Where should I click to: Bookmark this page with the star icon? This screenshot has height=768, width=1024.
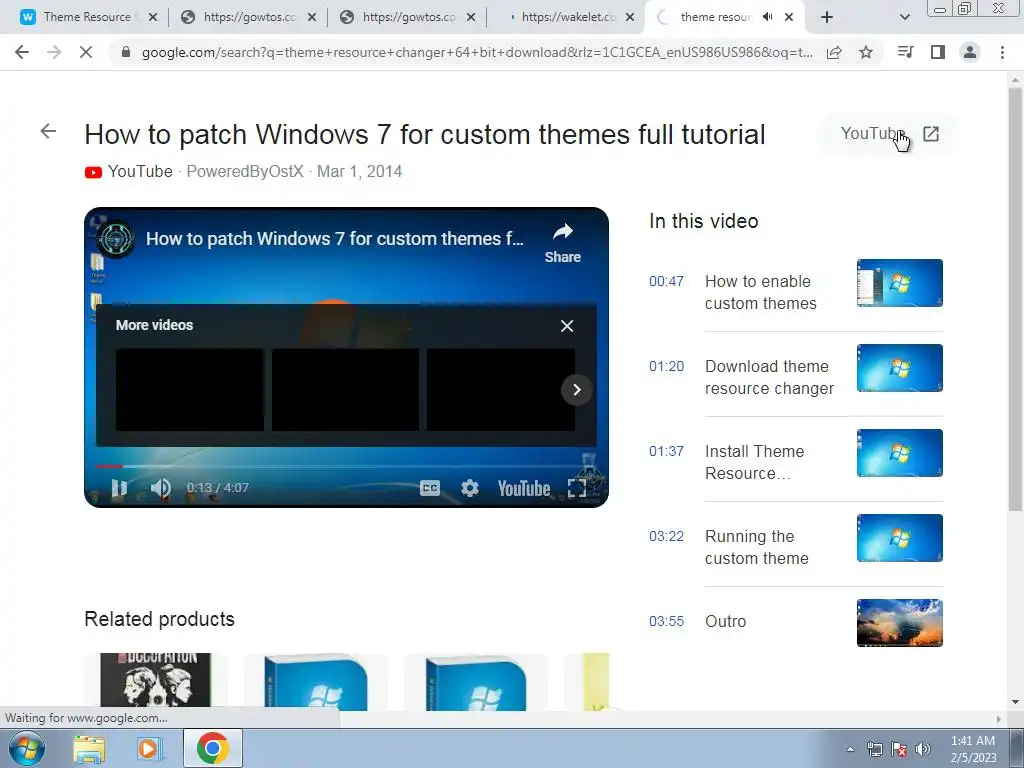click(x=866, y=52)
